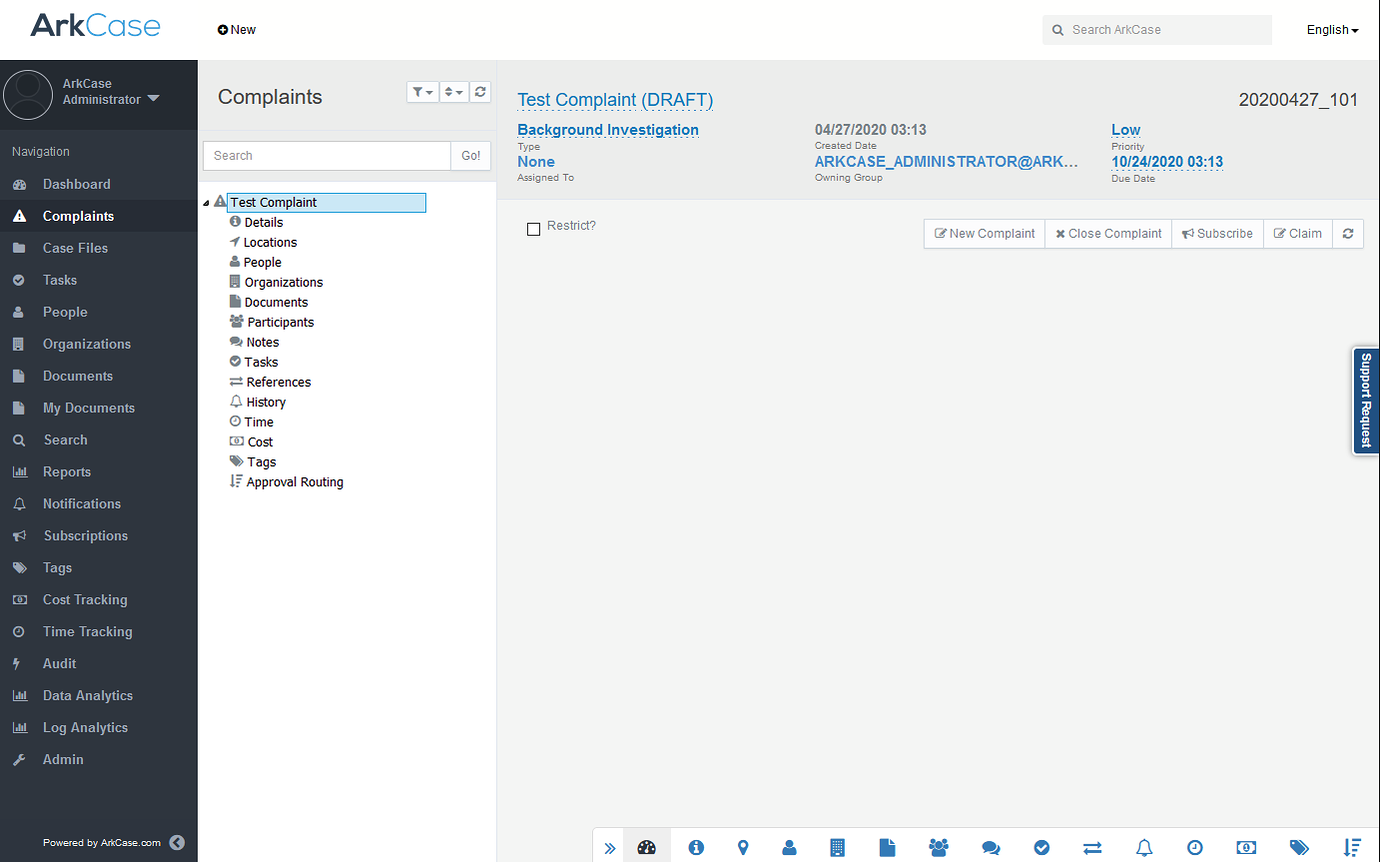Click the money (cost) icon in the bottom toolbar
Screen dimensions: 1380x862
point(1246,847)
